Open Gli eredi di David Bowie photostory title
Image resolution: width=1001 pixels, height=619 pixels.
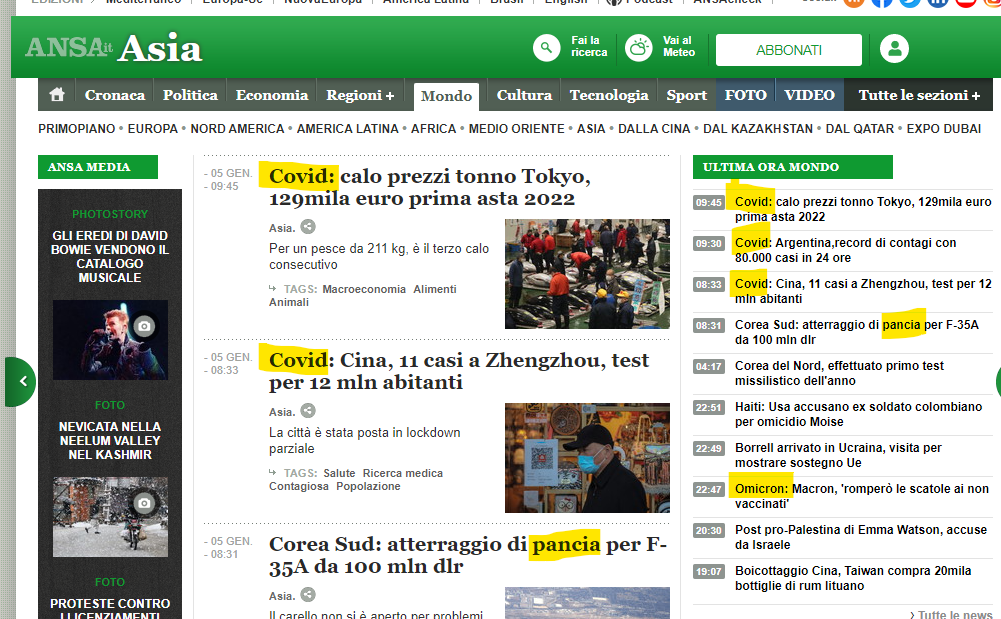point(110,257)
